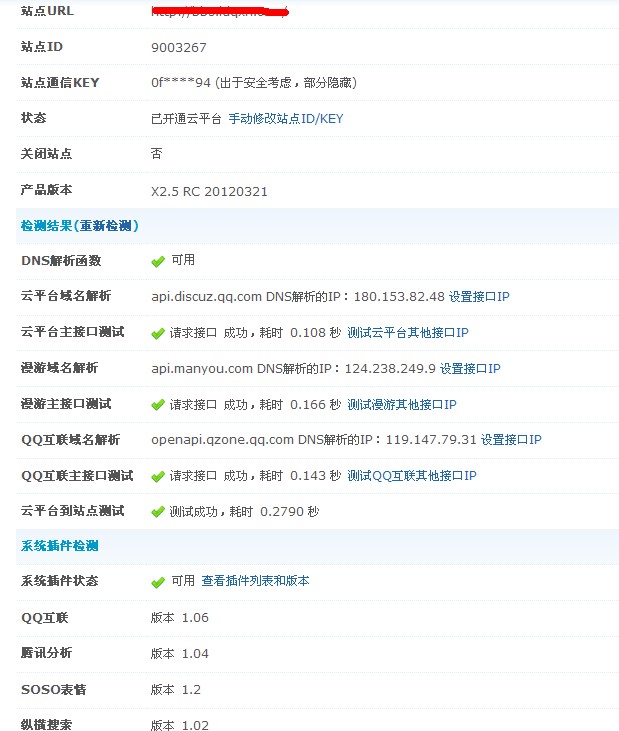Open 手动修改站点ID/KEY link
The width and height of the screenshot is (619, 731).
(286, 119)
